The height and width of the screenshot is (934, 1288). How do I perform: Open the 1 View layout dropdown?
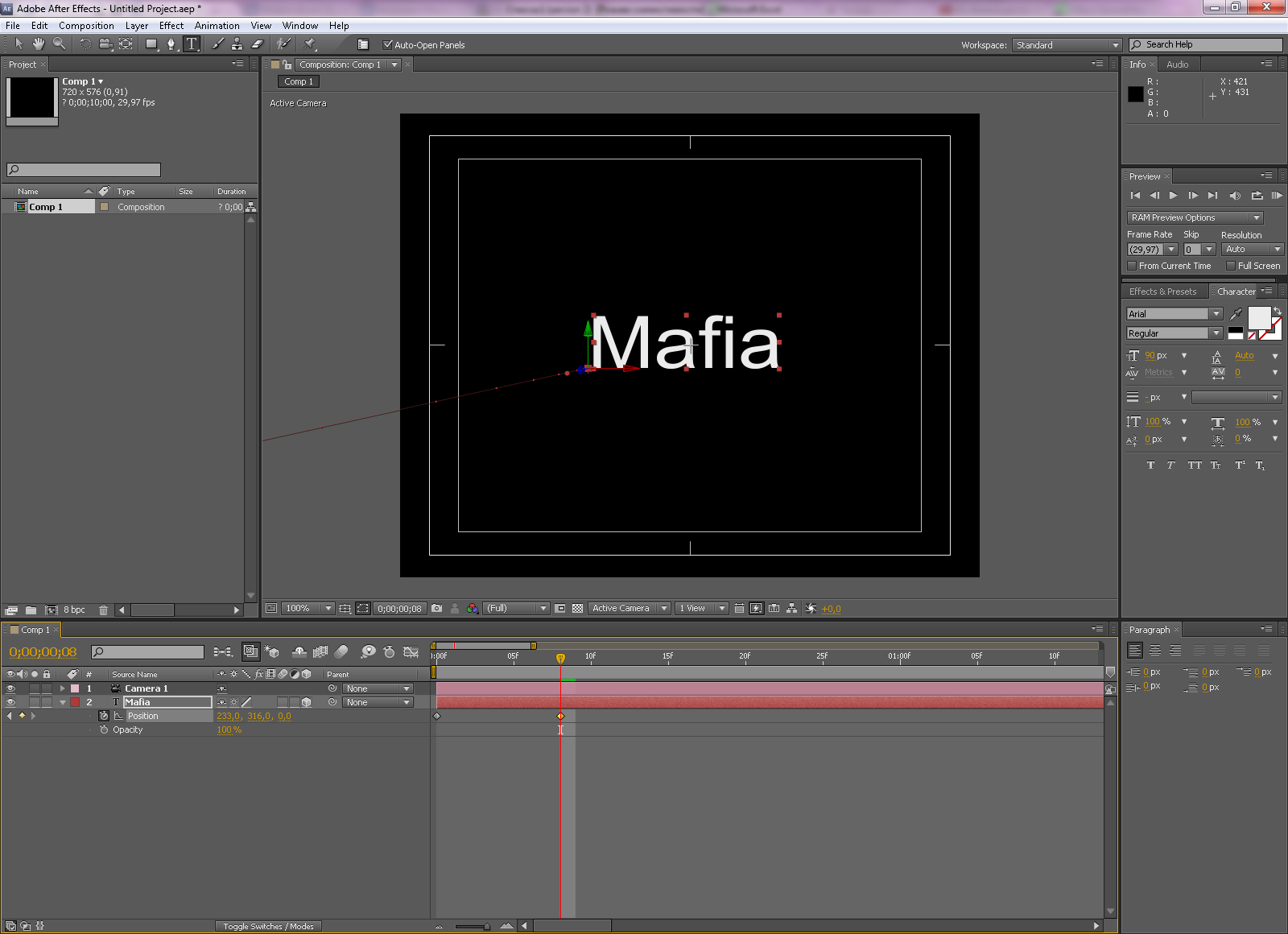[701, 609]
